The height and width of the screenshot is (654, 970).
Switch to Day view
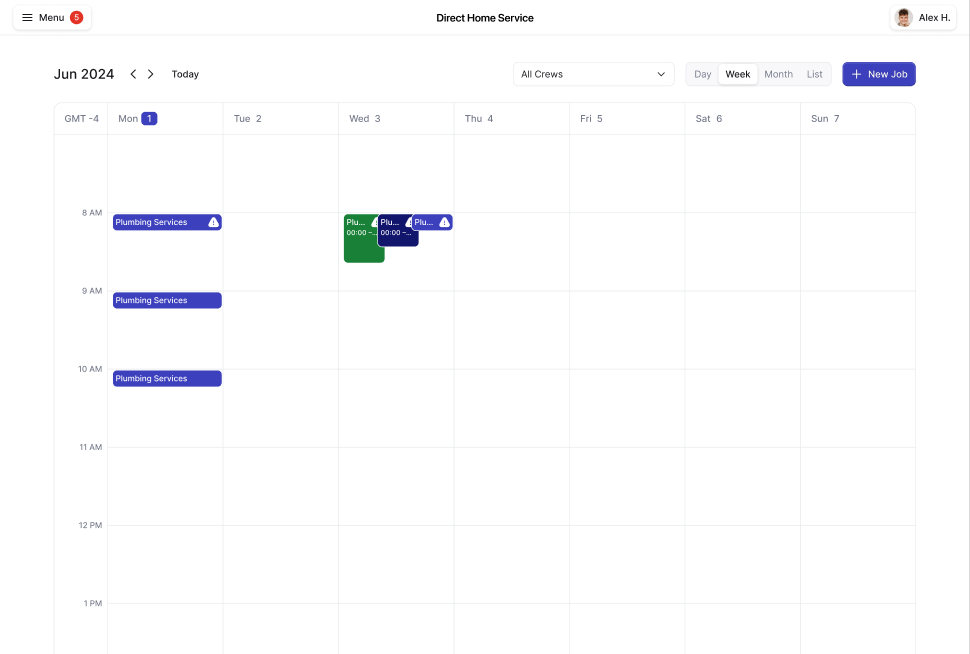[x=703, y=74]
